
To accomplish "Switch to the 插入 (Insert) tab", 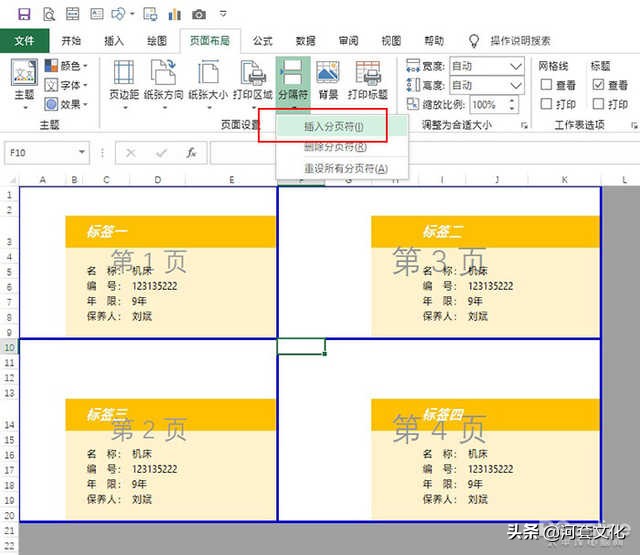I will [114, 41].
